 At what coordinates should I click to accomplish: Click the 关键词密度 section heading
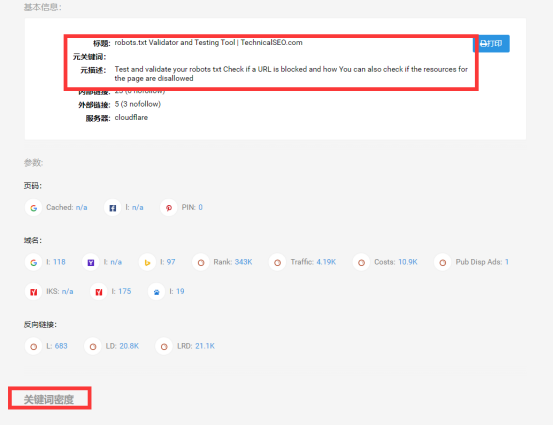point(49,400)
